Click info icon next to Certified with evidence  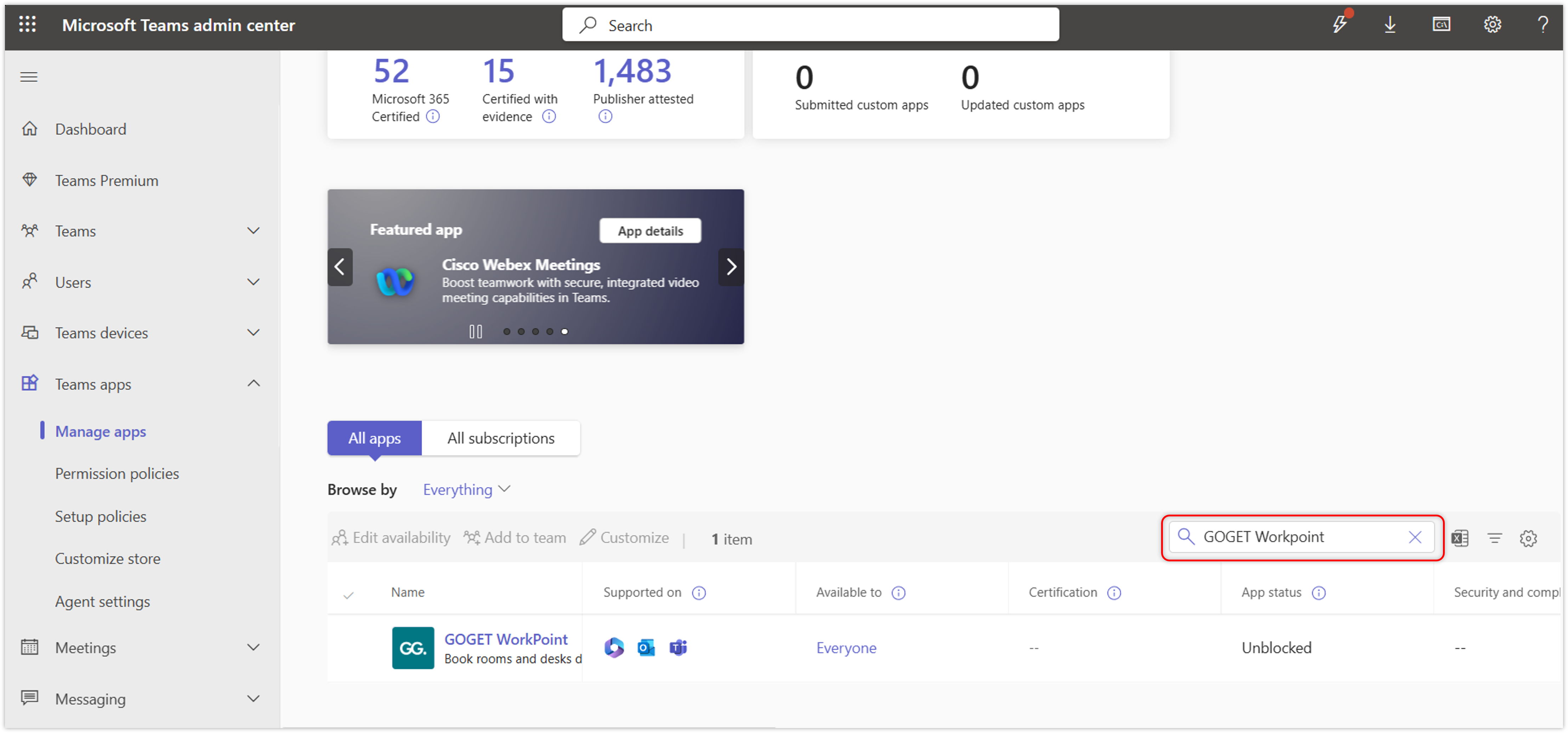[x=549, y=116]
